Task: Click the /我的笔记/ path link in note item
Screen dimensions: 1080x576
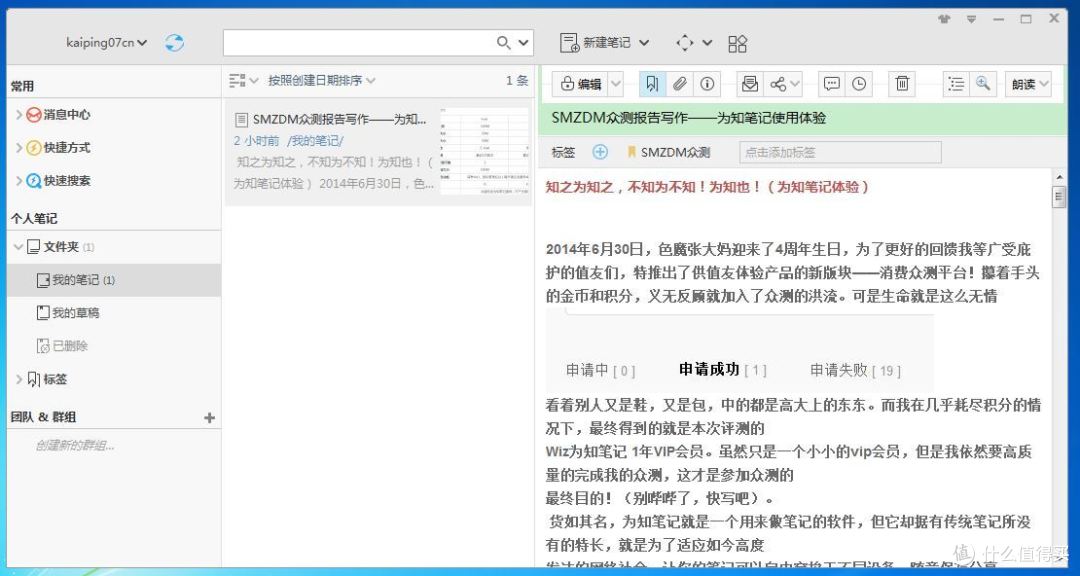Action: tap(315, 141)
